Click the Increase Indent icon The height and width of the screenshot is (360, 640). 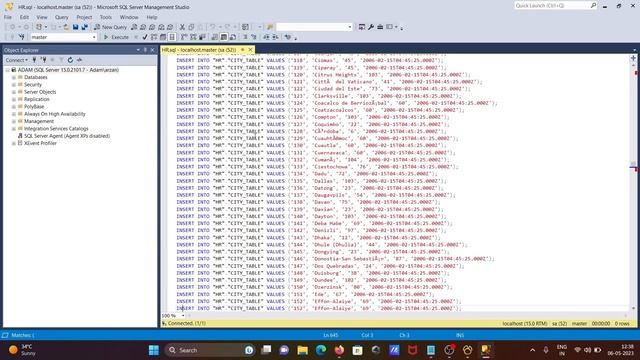pyautogui.click(x=275, y=37)
